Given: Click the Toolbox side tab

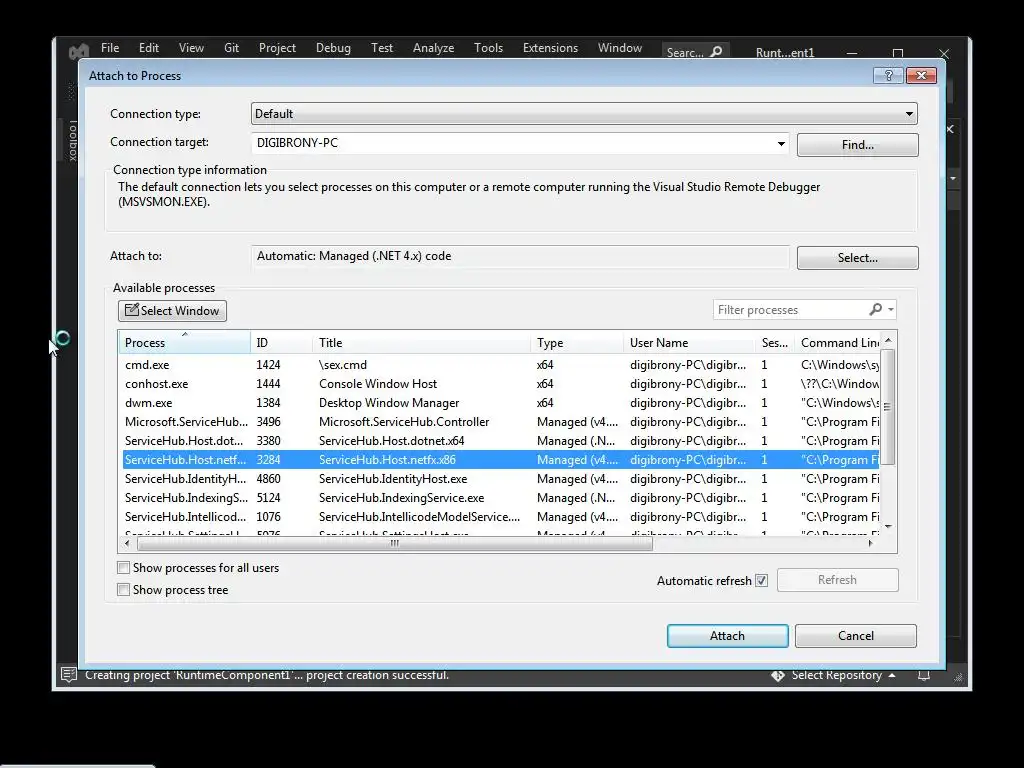Looking at the screenshot, I should [72, 140].
